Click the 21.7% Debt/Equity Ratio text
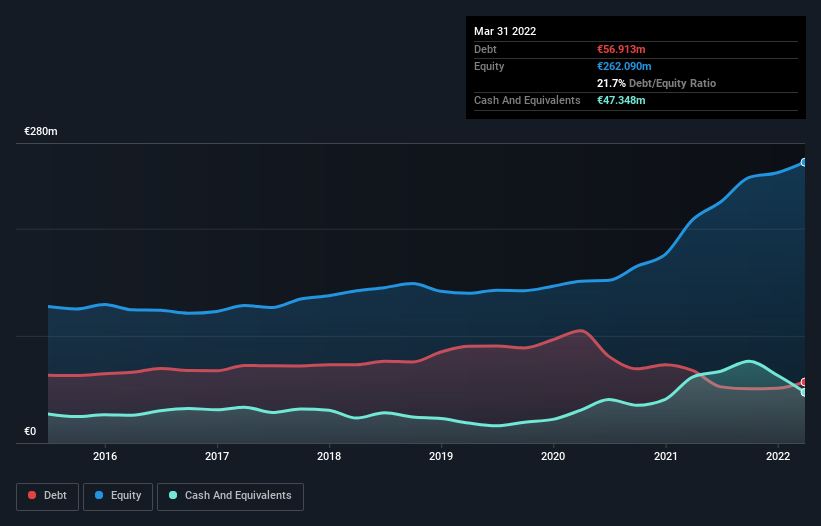This screenshot has height=526, width=821. [656, 83]
